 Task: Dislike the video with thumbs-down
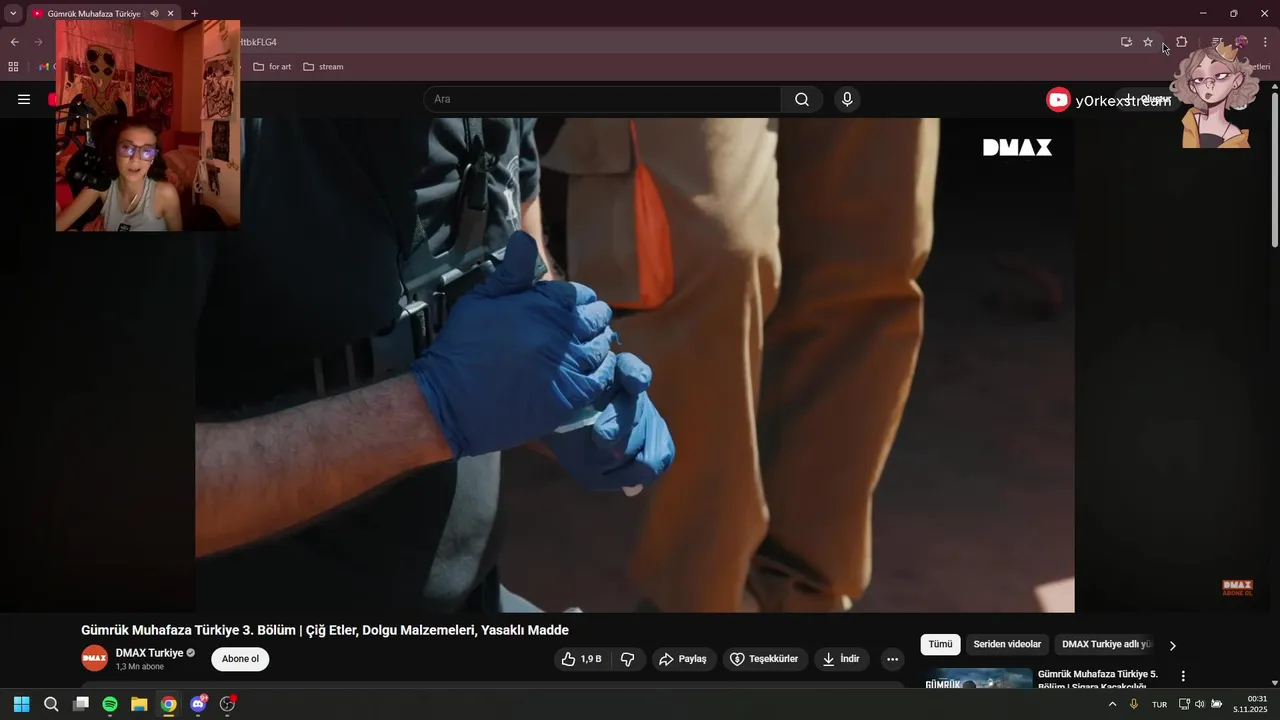pos(628,659)
